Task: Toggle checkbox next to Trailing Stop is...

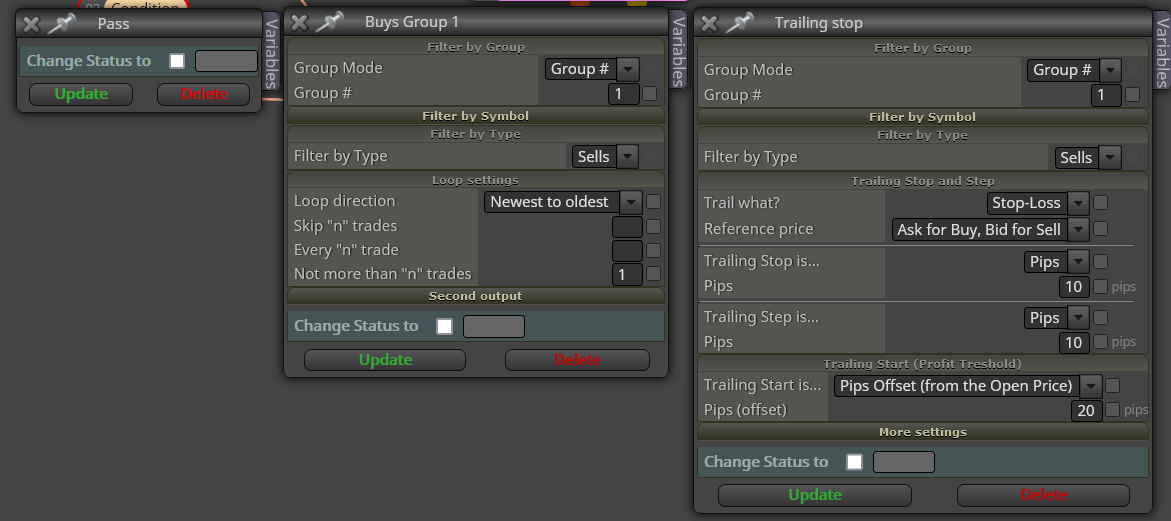Action: point(1100,261)
